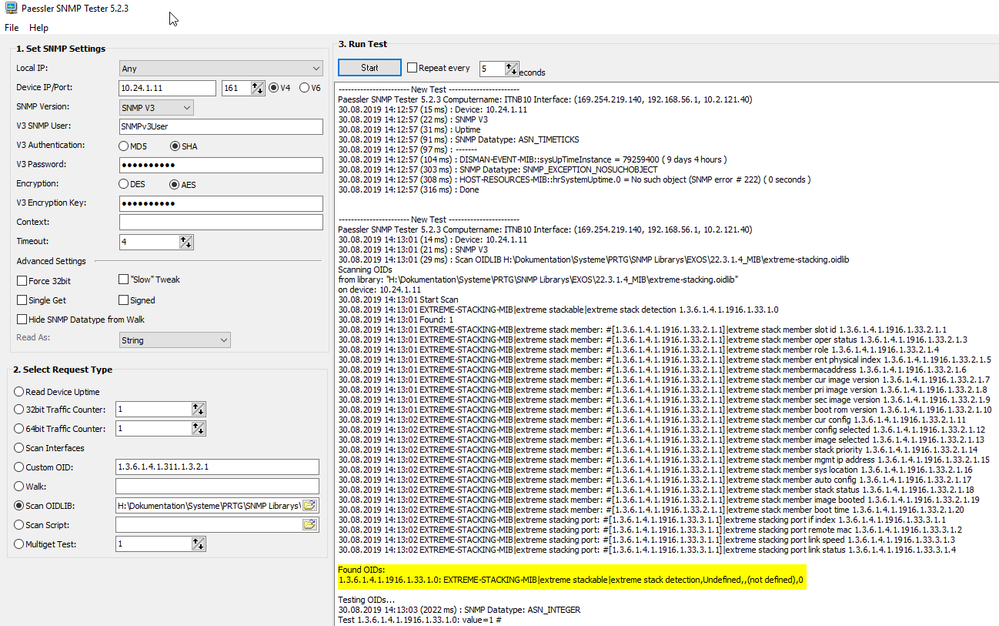Select the V4 radio button

coord(274,88)
